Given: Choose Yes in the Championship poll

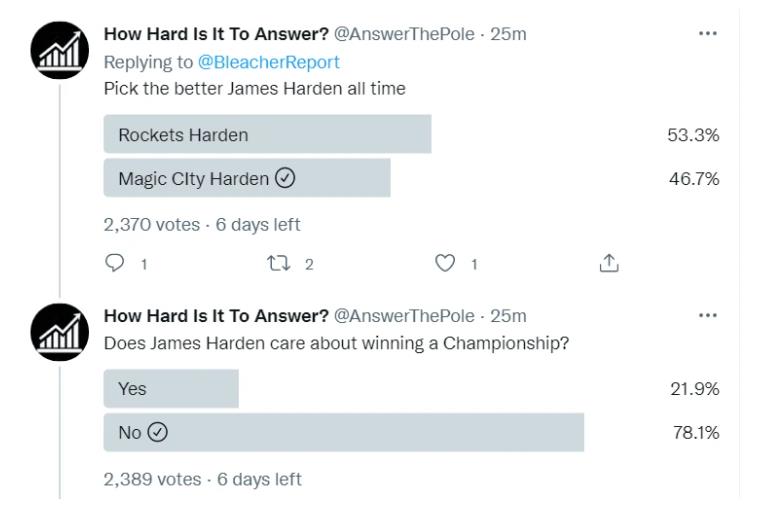Looking at the screenshot, I should pos(171,389).
